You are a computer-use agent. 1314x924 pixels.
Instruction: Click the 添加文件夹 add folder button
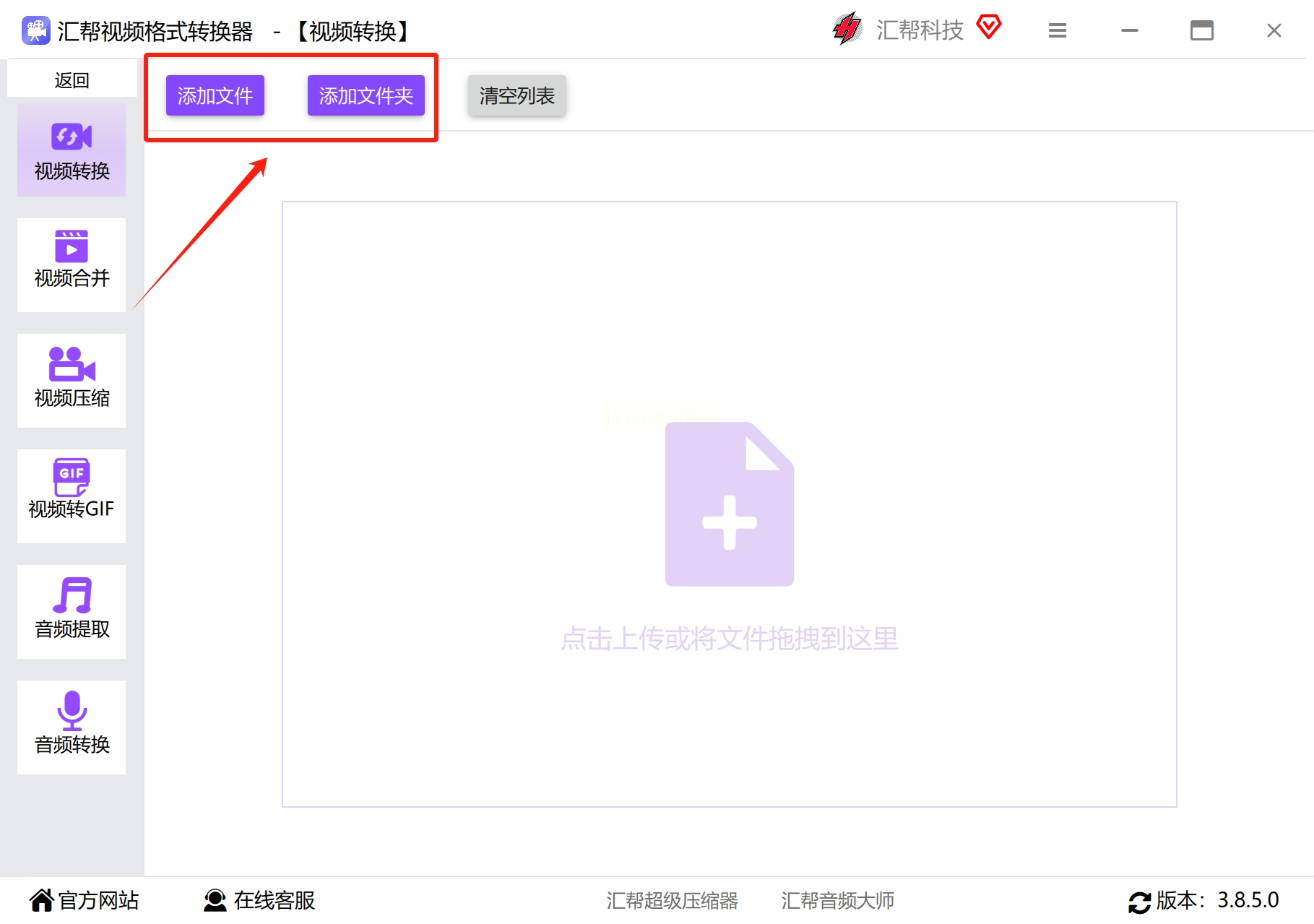click(x=366, y=95)
